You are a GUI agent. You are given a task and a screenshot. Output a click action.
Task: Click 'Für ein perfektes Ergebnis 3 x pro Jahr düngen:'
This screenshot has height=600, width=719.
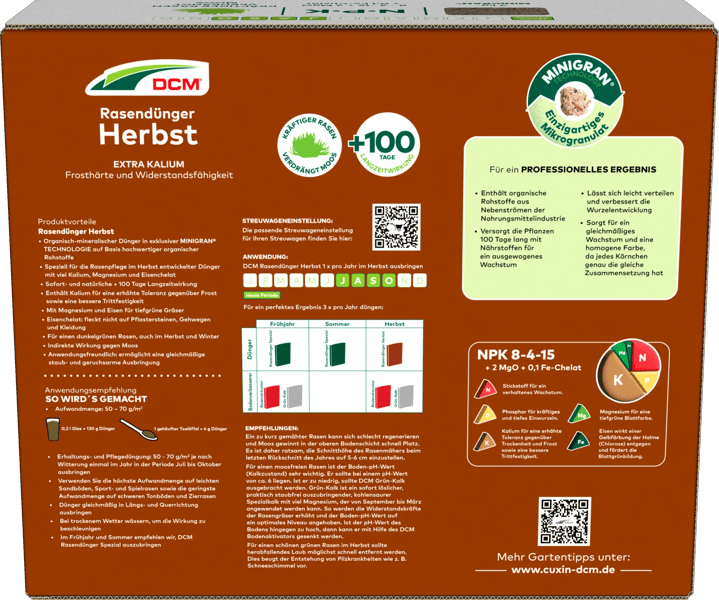pos(313,307)
